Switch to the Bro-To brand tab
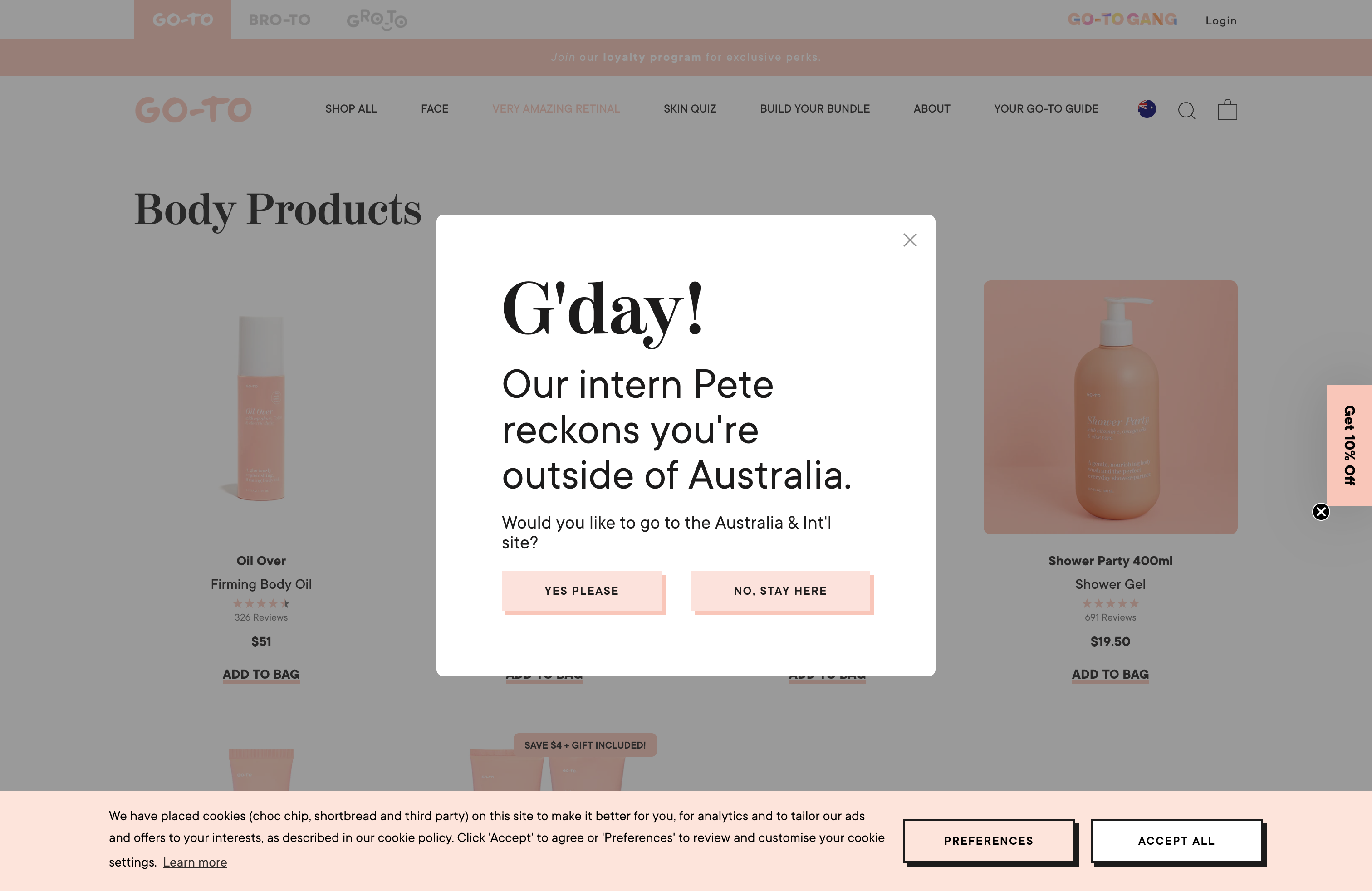The width and height of the screenshot is (1372, 891). (x=279, y=20)
